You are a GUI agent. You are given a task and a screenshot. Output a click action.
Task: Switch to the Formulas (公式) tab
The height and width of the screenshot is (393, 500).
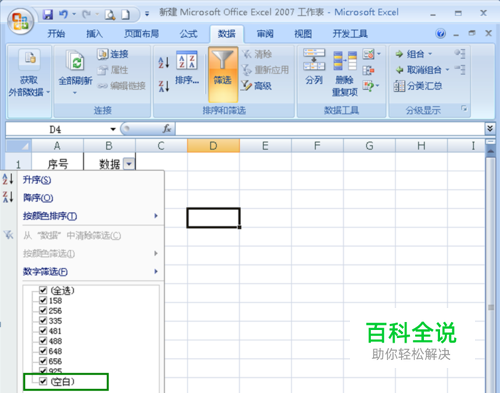pyautogui.click(x=189, y=34)
